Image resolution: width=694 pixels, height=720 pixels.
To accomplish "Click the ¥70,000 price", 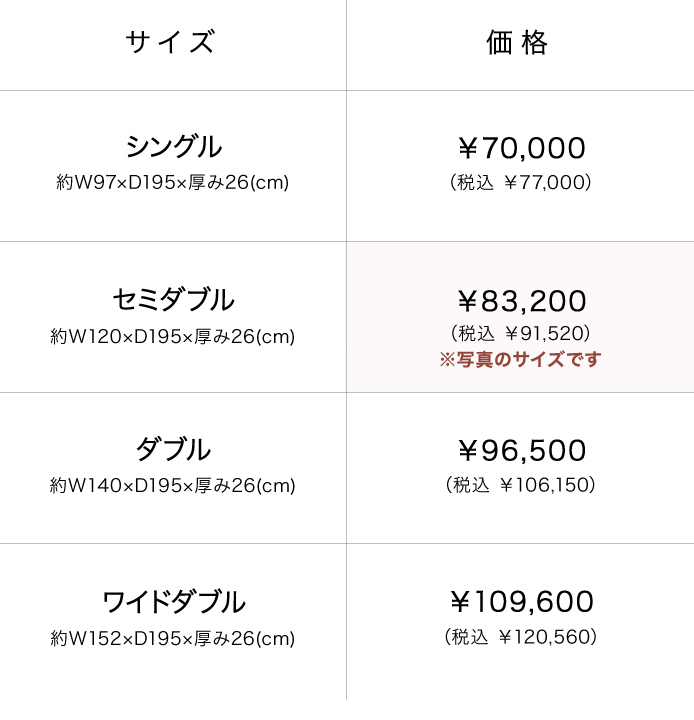I will click(x=521, y=149).
